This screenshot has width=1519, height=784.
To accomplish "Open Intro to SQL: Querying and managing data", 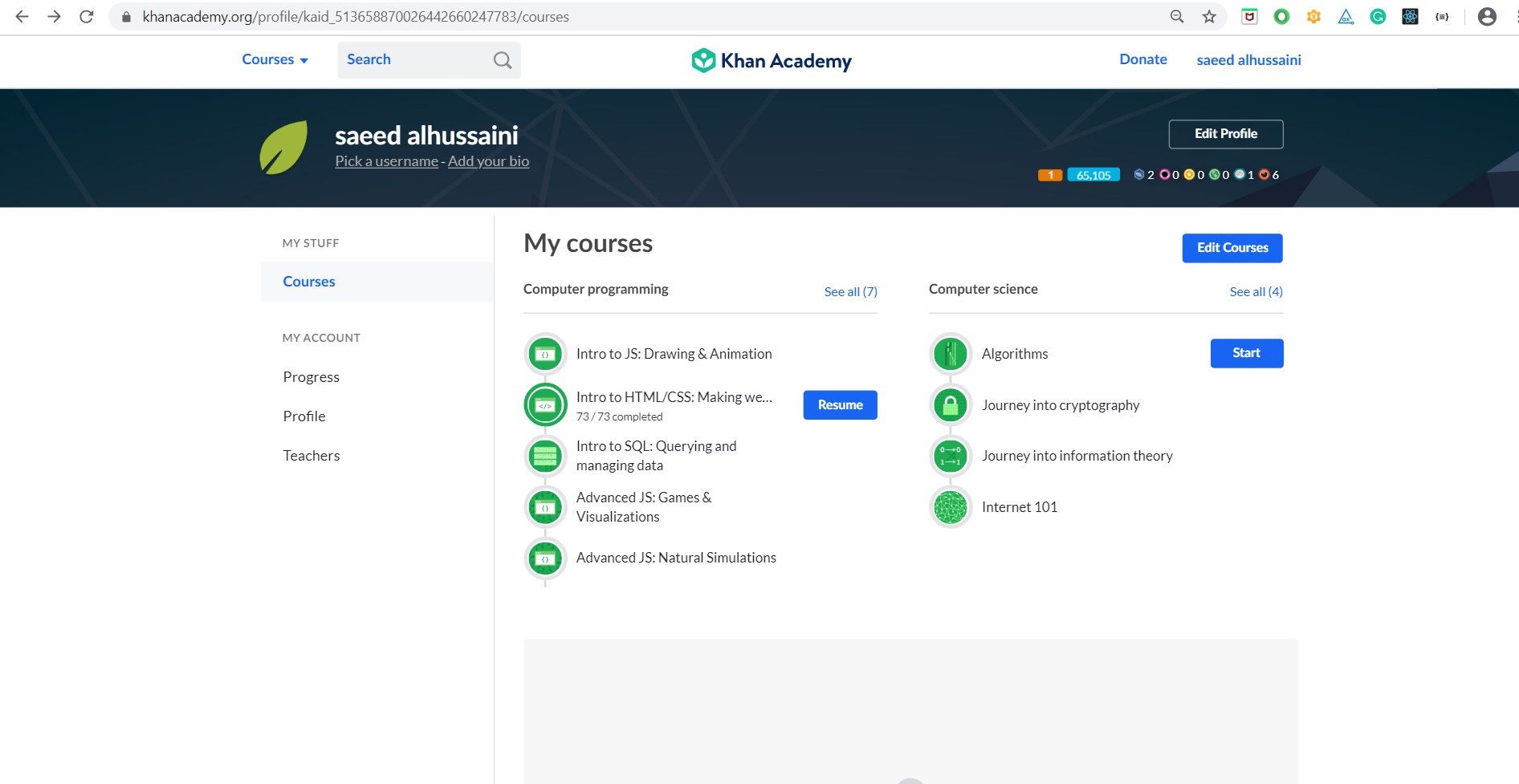I will [657, 456].
